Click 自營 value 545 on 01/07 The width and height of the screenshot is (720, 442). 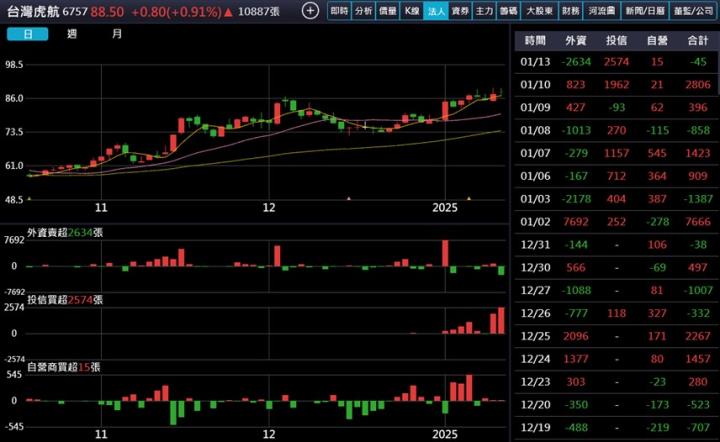click(657, 153)
